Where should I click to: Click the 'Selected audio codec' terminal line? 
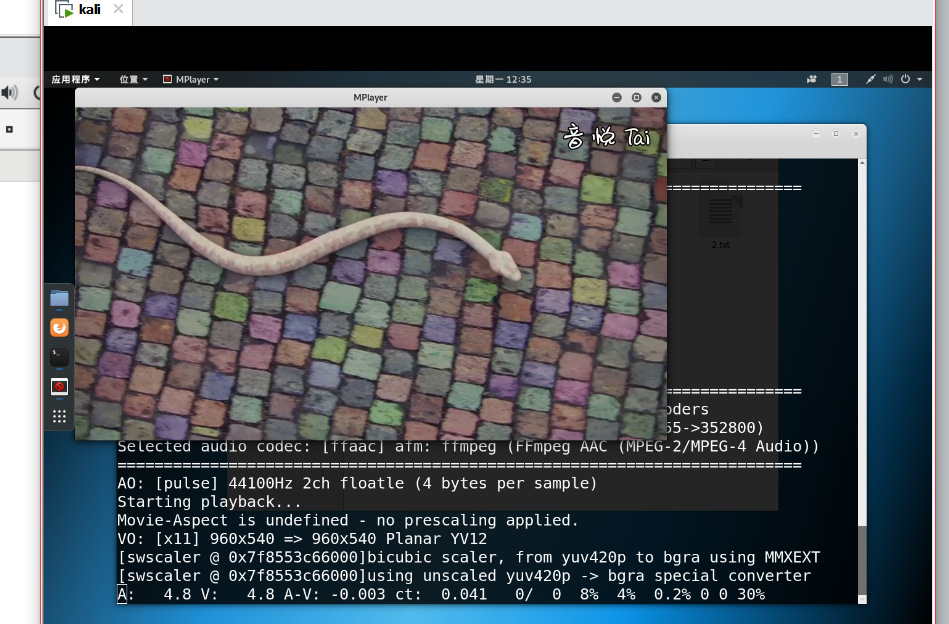click(468, 447)
